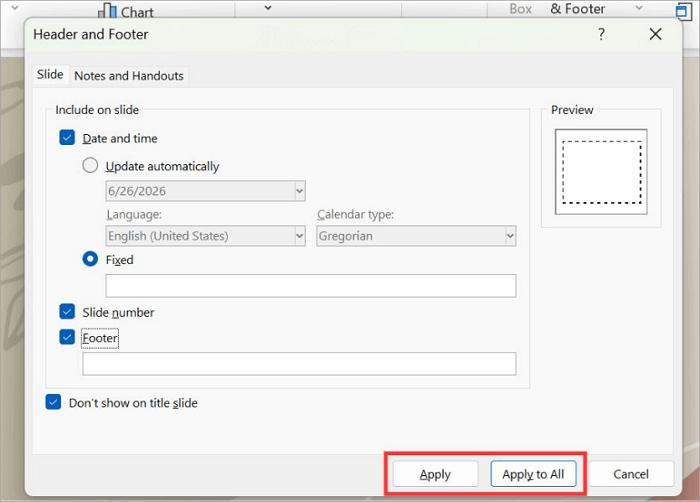Image resolution: width=700 pixels, height=502 pixels.
Task: Click the & Footer ribbon button
Action: pos(578,9)
